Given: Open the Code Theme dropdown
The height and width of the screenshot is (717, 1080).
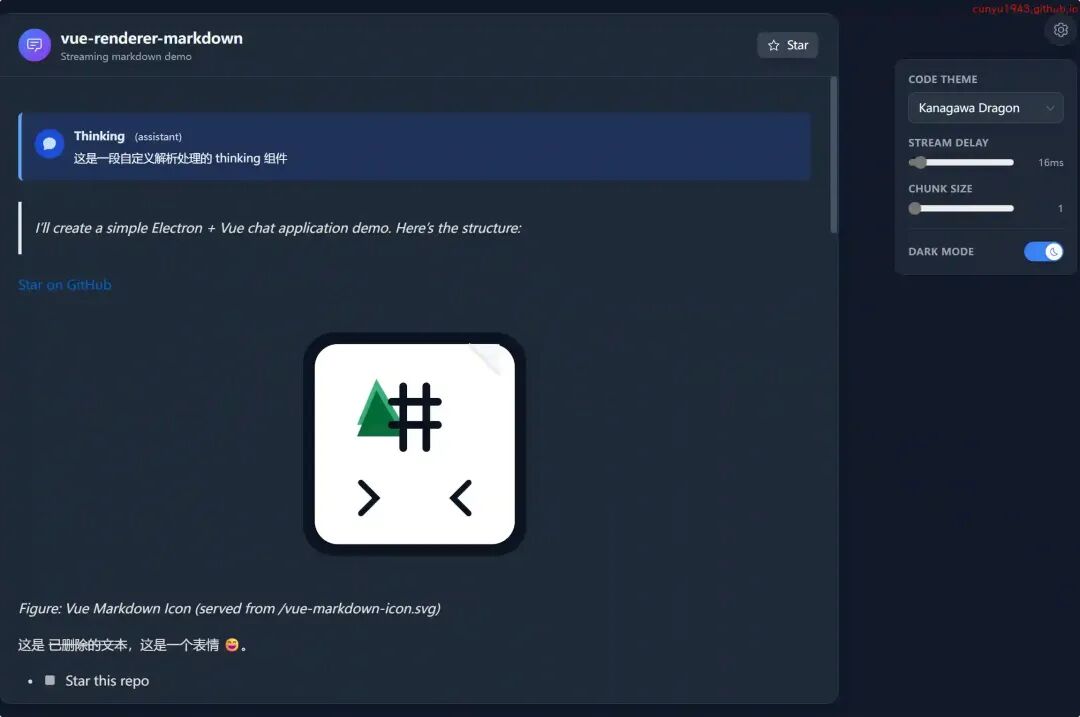Looking at the screenshot, I should click(986, 108).
